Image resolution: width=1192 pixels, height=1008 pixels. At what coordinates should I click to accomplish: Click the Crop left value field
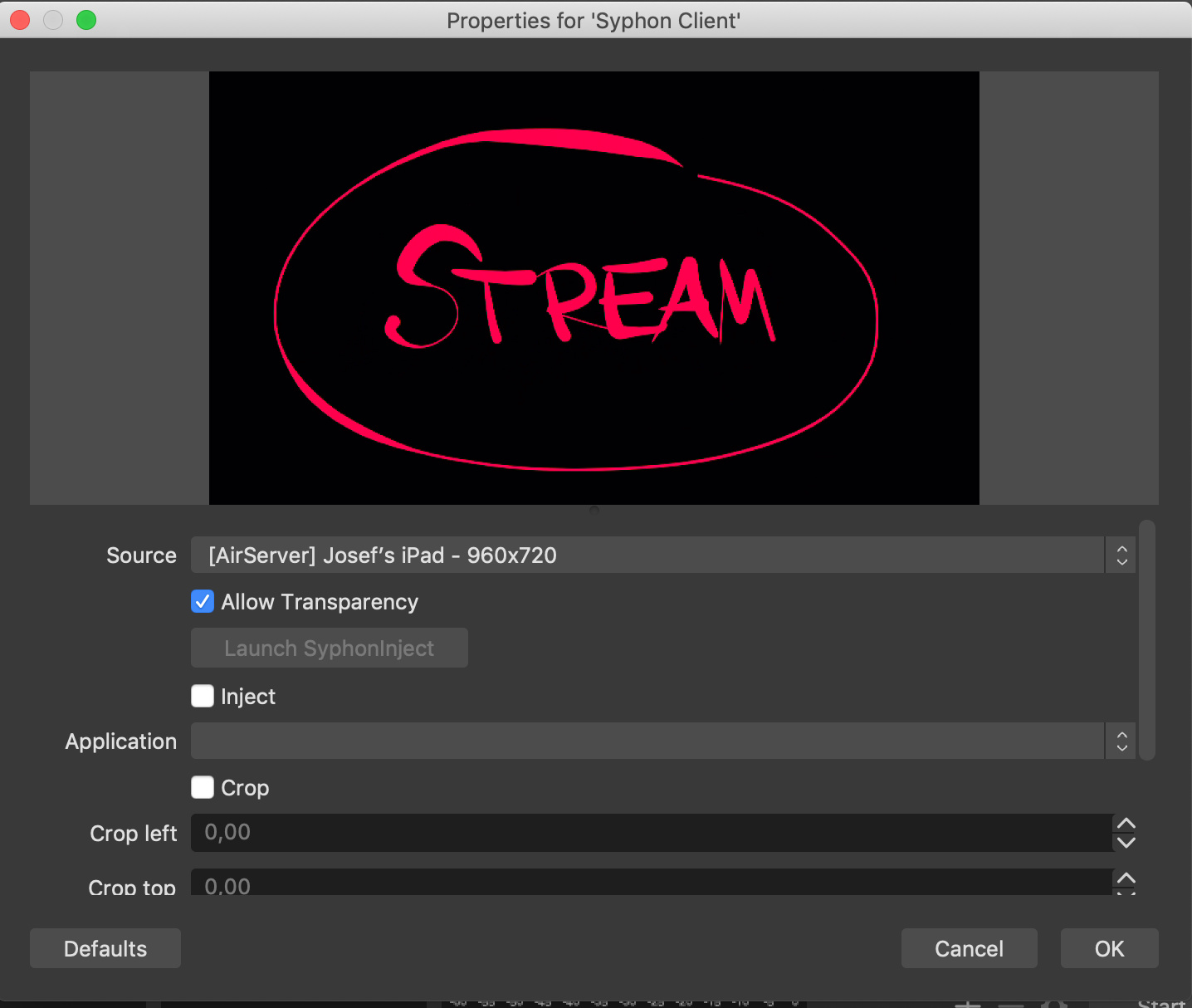click(x=651, y=833)
